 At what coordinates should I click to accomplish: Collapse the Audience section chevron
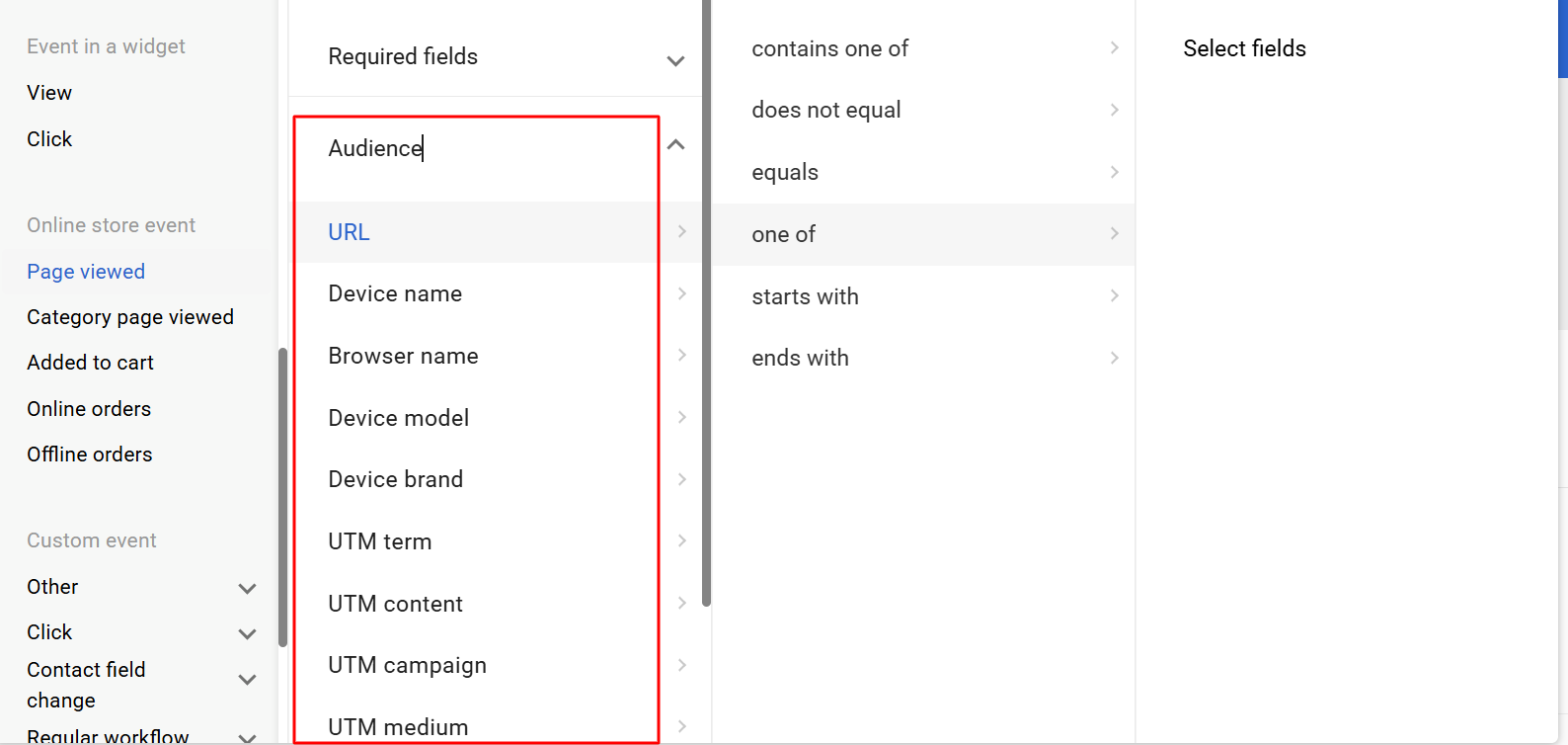(675, 145)
